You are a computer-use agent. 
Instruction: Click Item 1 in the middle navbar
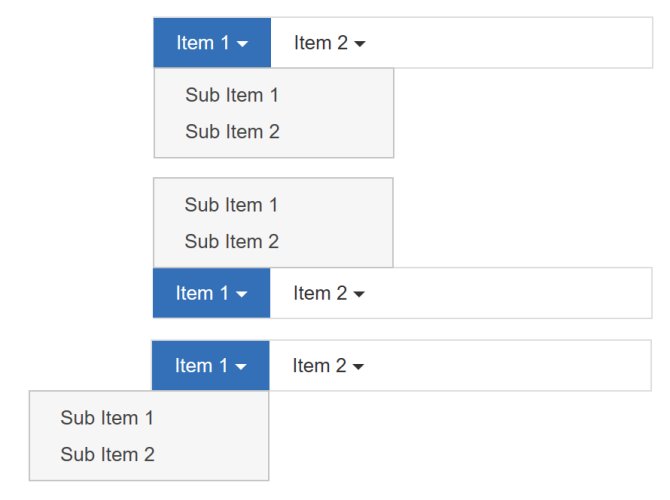coord(211,293)
